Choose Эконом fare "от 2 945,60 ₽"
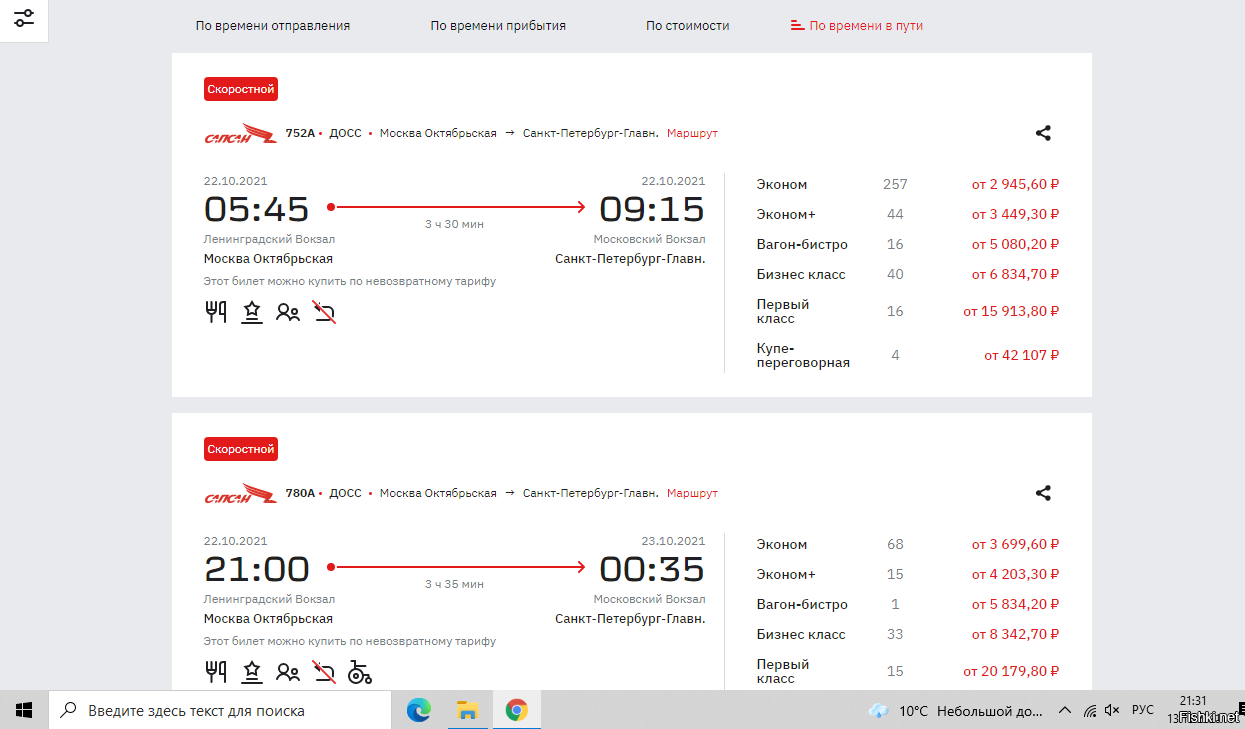1245x729 pixels. click(x=1015, y=184)
